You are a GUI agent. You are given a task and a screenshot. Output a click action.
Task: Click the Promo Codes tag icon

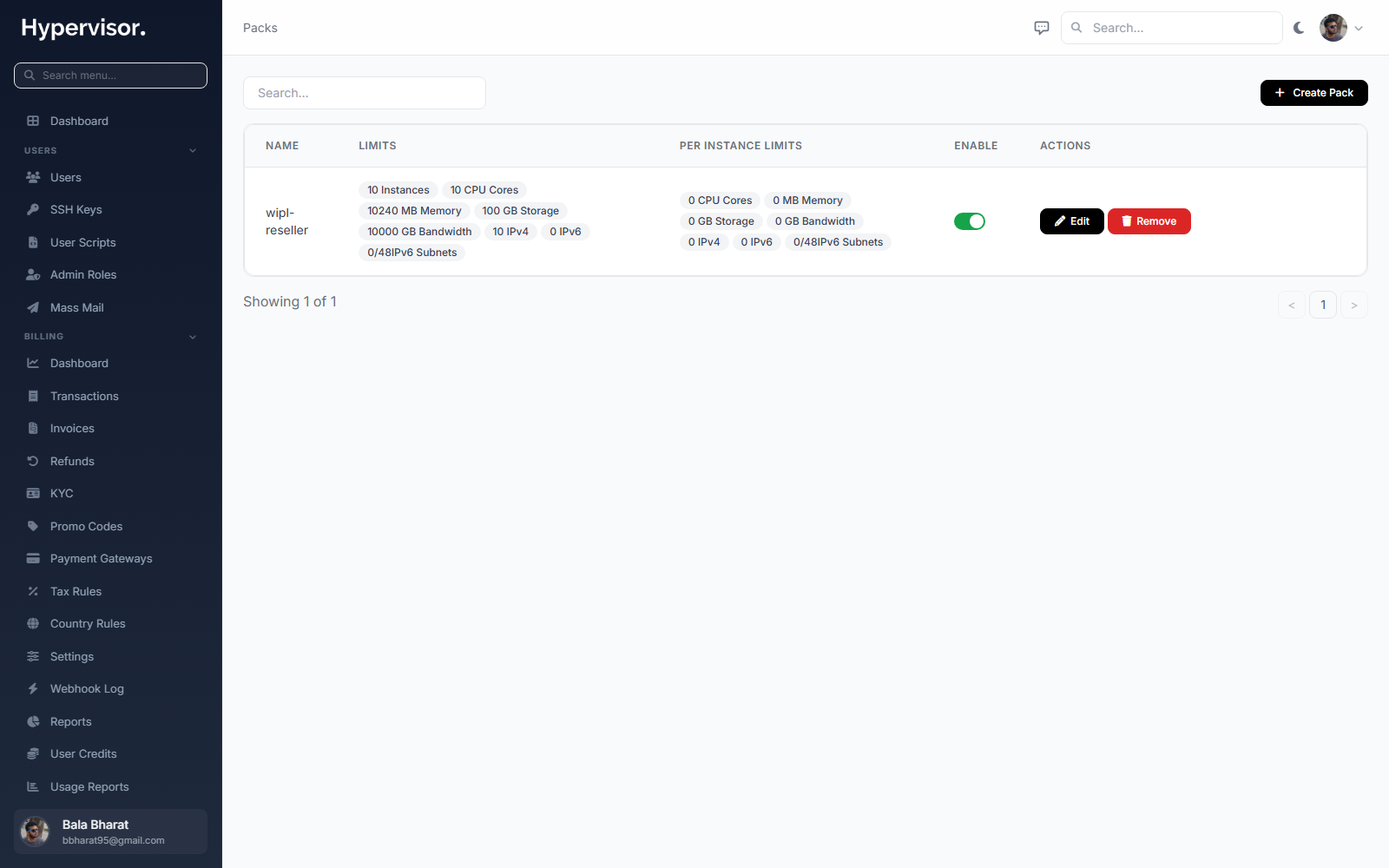point(33,526)
